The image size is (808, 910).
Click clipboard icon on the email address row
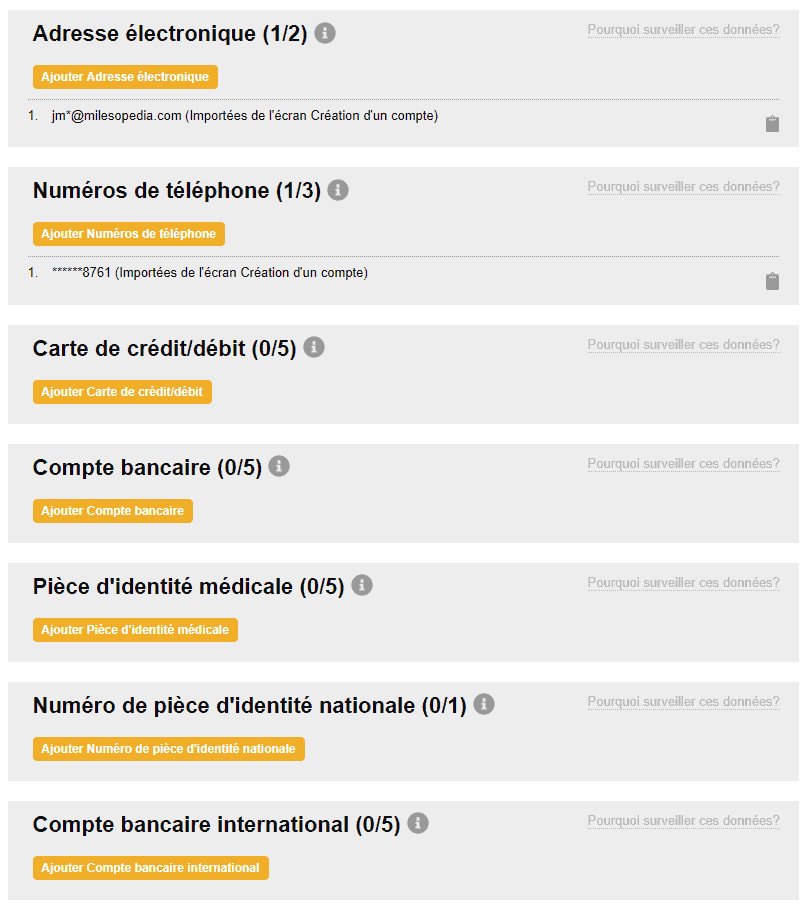[772, 124]
